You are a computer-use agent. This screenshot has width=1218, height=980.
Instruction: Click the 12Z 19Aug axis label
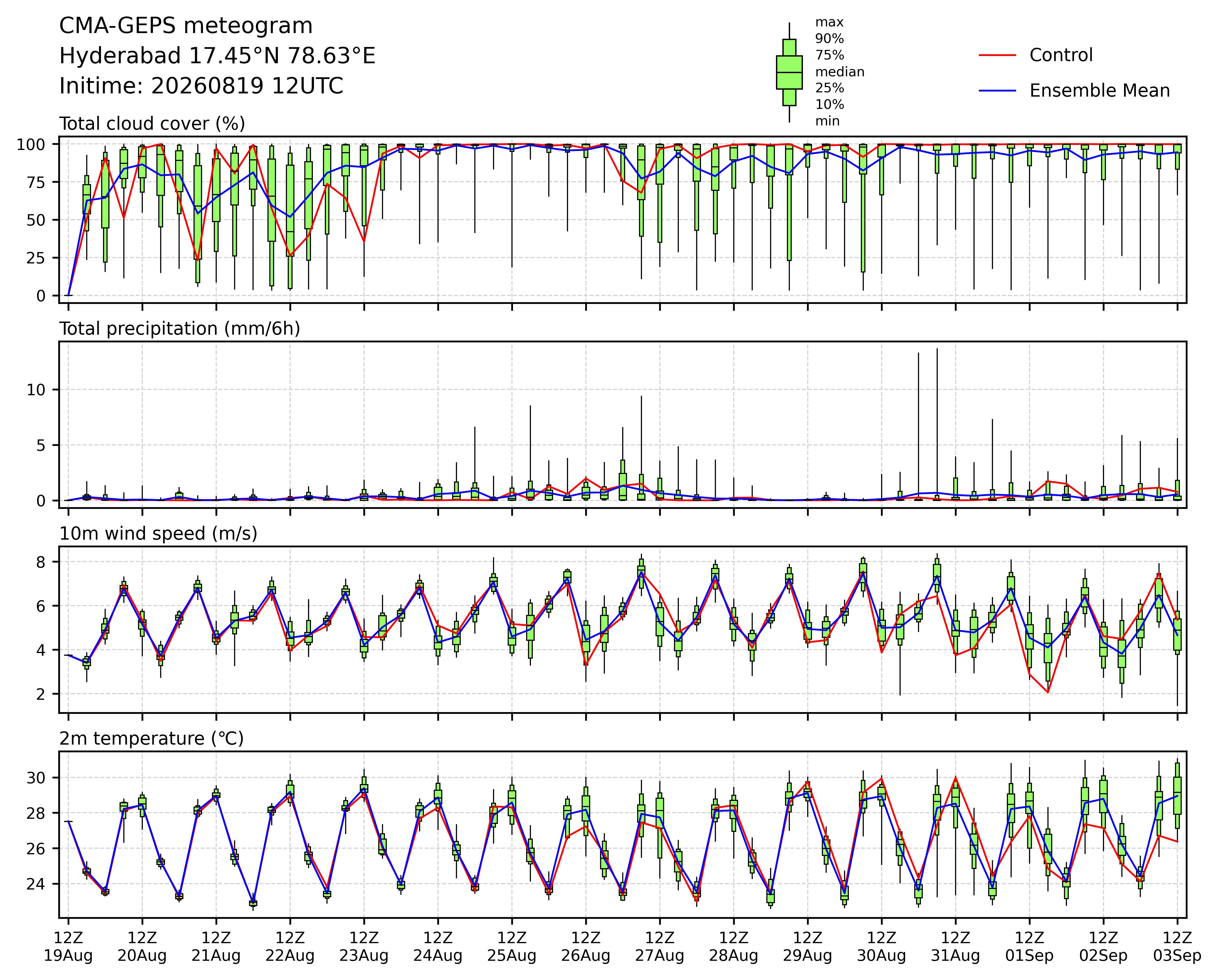coord(68,948)
